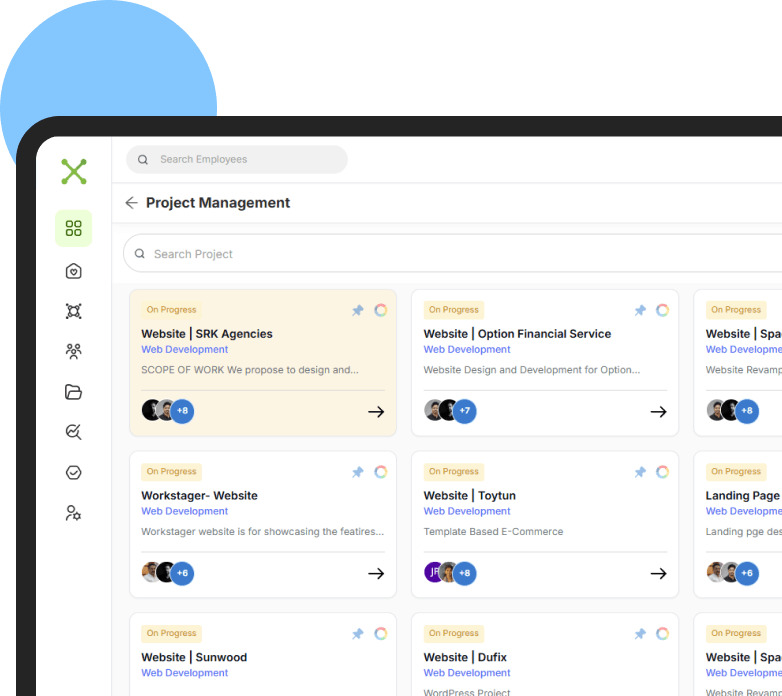Toggle pin on Workstager- Website card
Screen dimensions: 782x696
tap(358, 472)
